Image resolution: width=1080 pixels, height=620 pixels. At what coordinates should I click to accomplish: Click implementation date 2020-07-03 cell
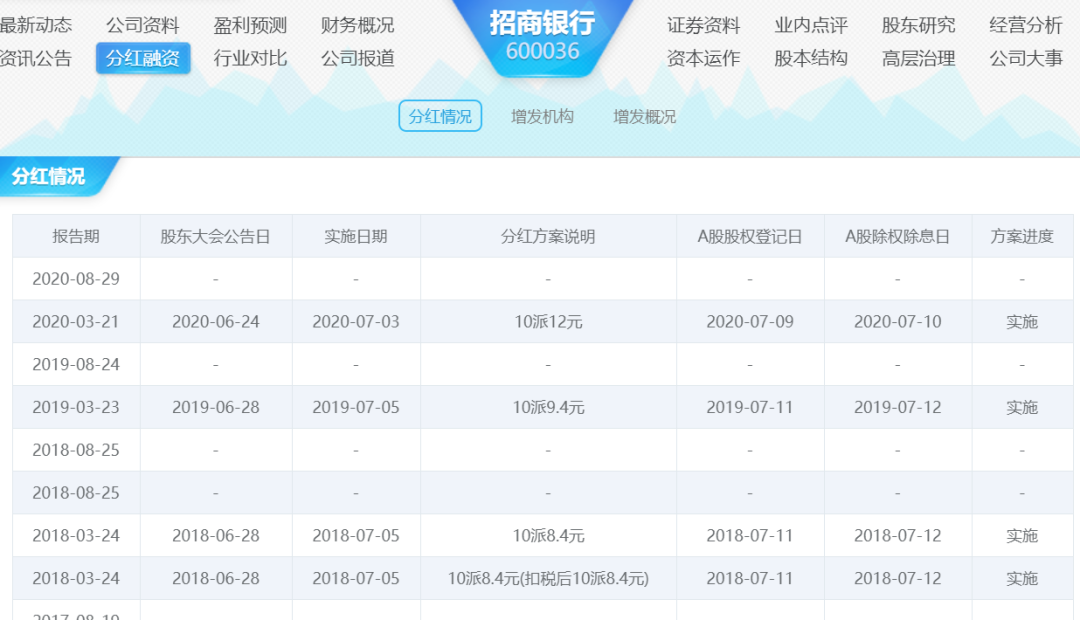(x=356, y=322)
